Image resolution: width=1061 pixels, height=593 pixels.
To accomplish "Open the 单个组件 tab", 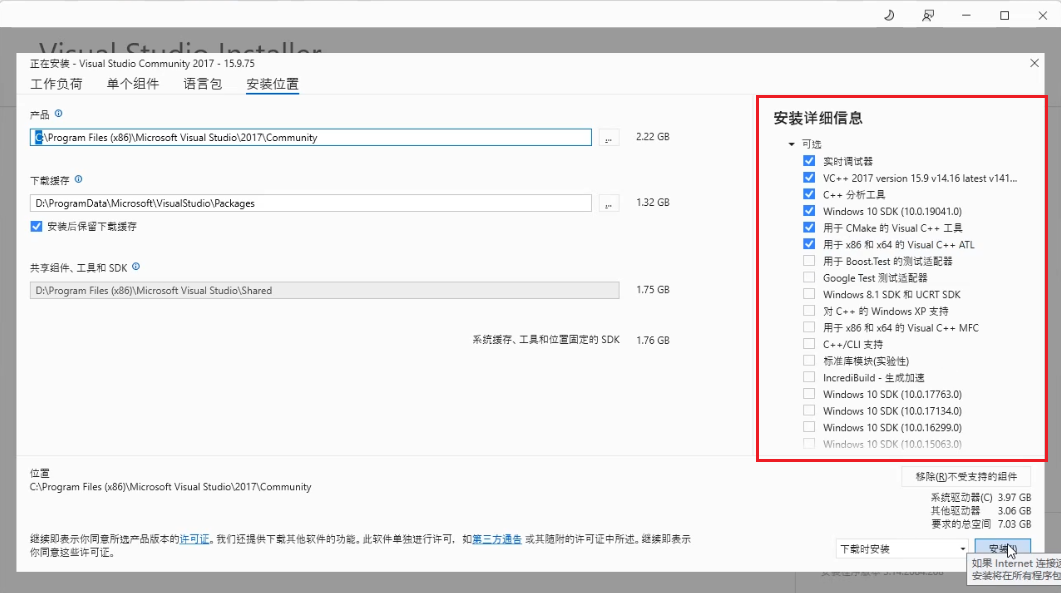I will click(133, 84).
